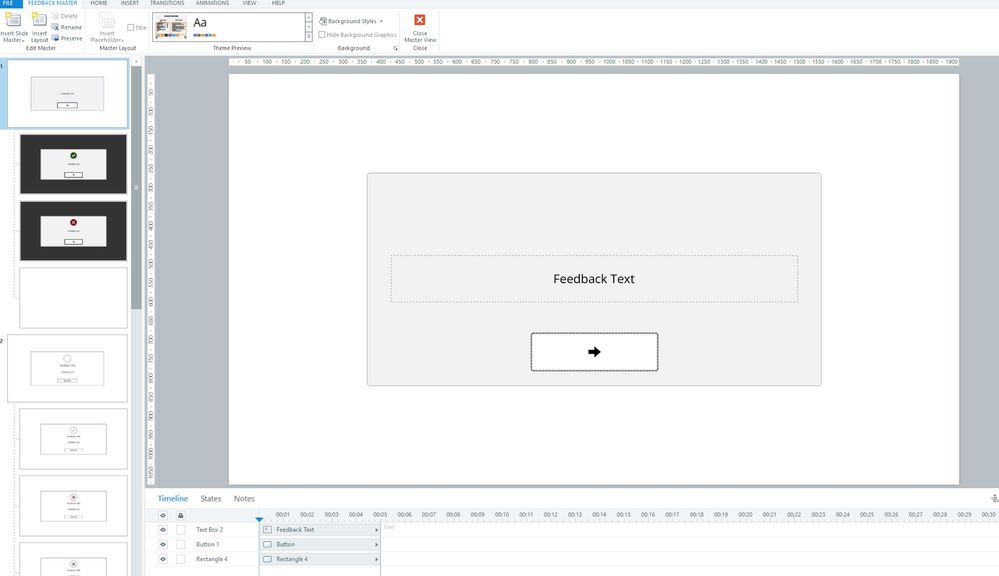Click the Insert Placeholder icon
The height and width of the screenshot is (576, 999).
click(107, 20)
